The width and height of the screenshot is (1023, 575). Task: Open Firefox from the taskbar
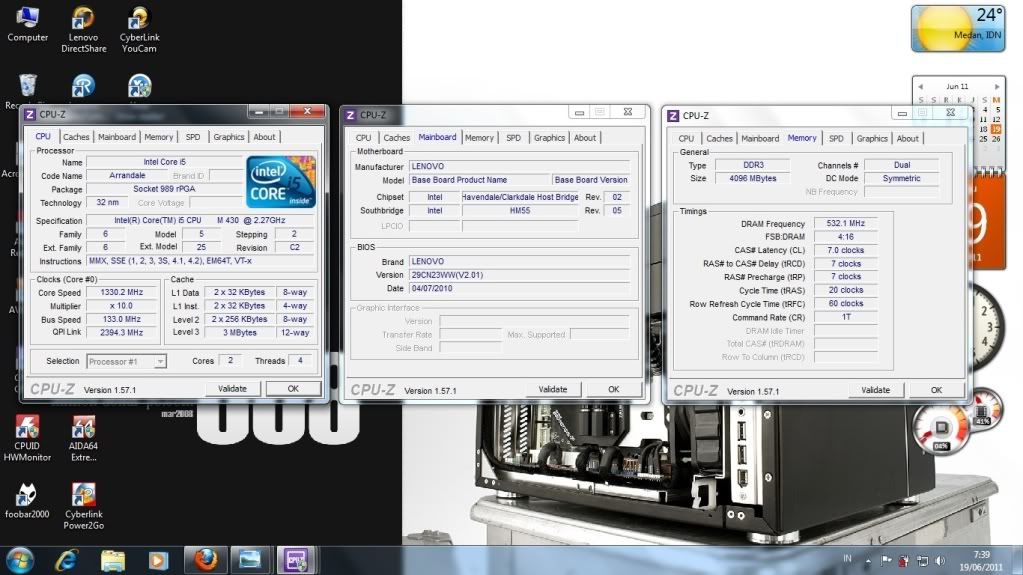(x=205, y=560)
